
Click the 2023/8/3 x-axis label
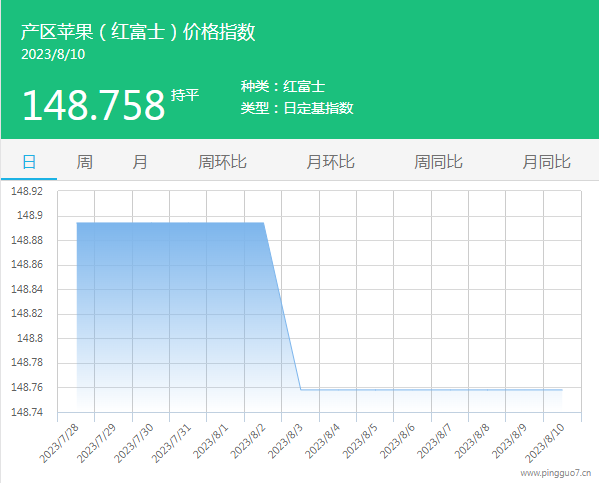click(x=285, y=441)
